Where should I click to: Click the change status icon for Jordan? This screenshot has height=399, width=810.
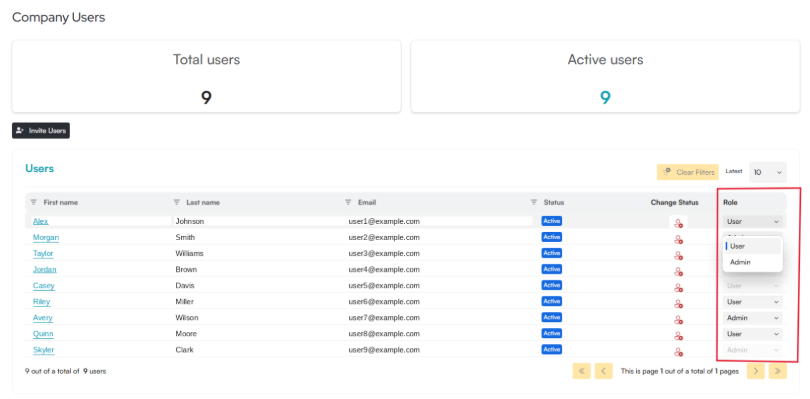pyautogui.click(x=678, y=271)
